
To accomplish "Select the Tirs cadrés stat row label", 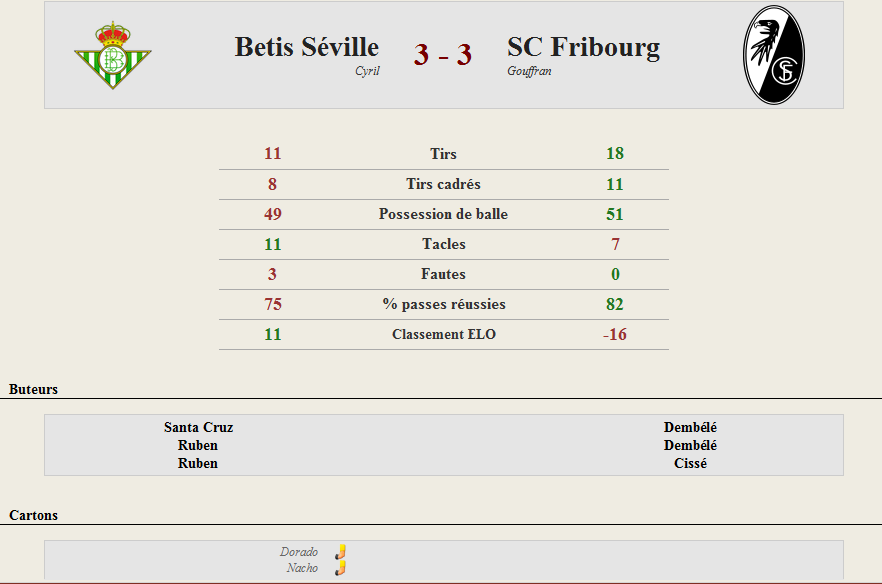I will click(443, 184).
